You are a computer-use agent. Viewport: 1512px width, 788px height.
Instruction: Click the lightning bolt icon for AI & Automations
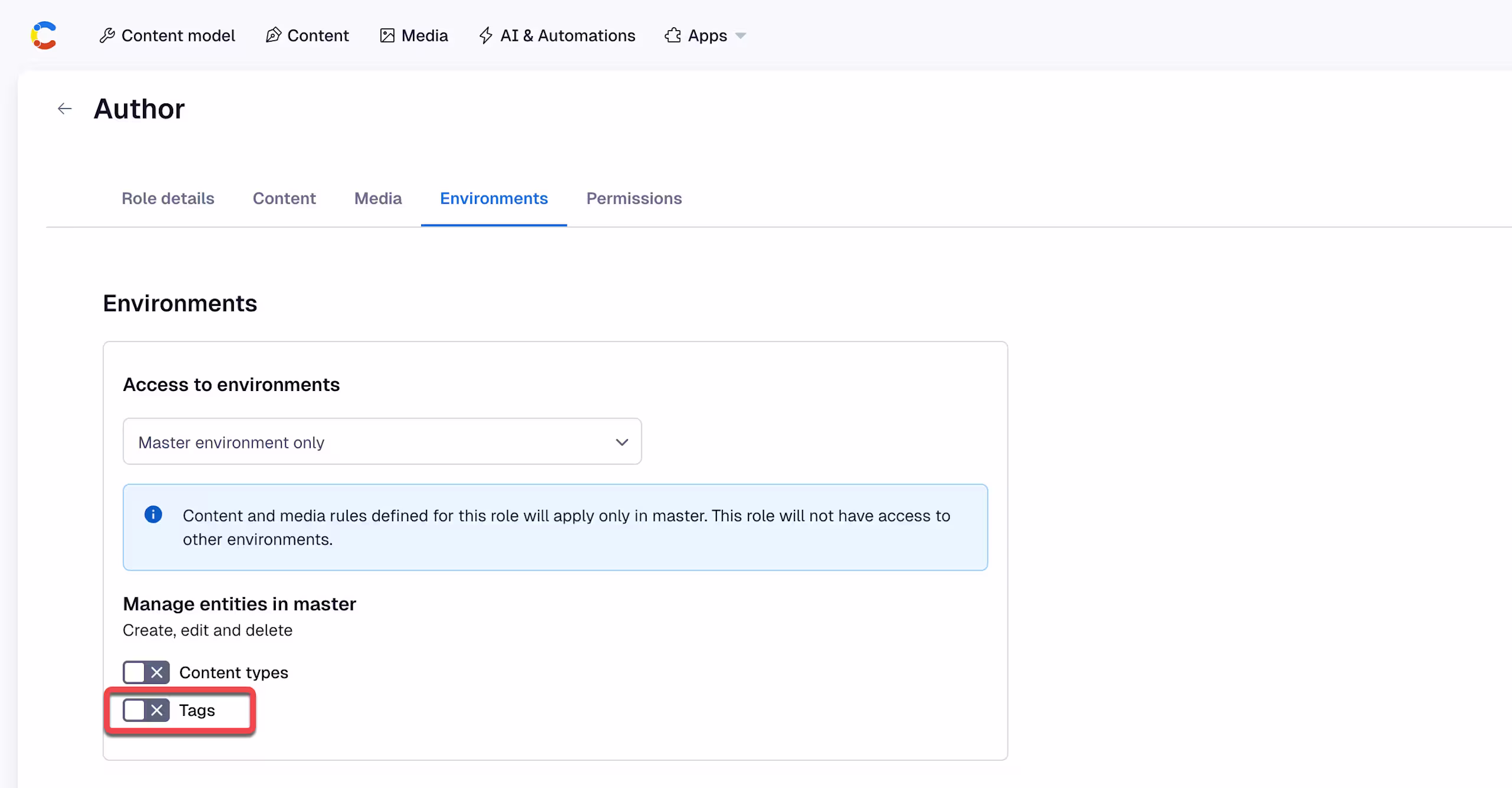pos(485,35)
